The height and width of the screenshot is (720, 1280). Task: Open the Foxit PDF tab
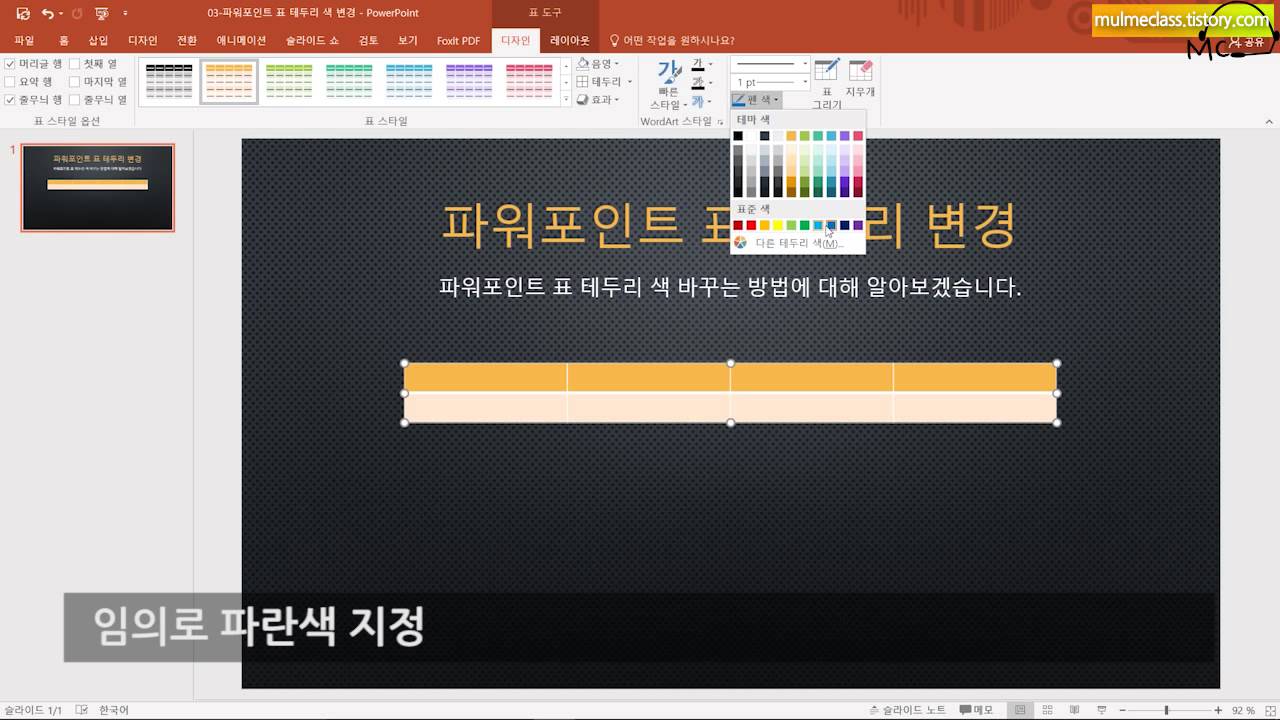[x=458, y=41]
